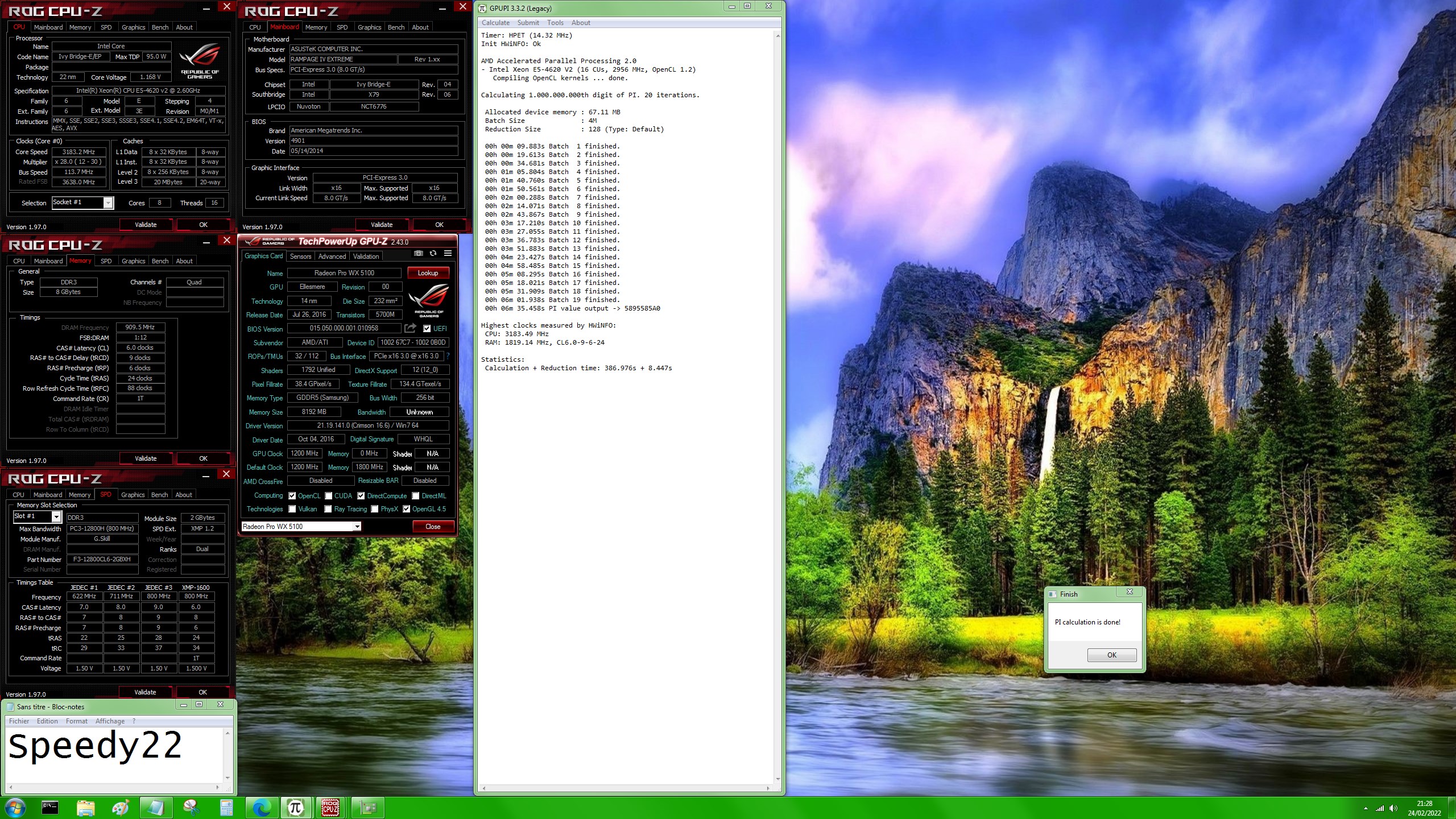Close the CPU-Z SPD window with the X
Viewport: 1456px width, 819px height.
tap(226, 473)
